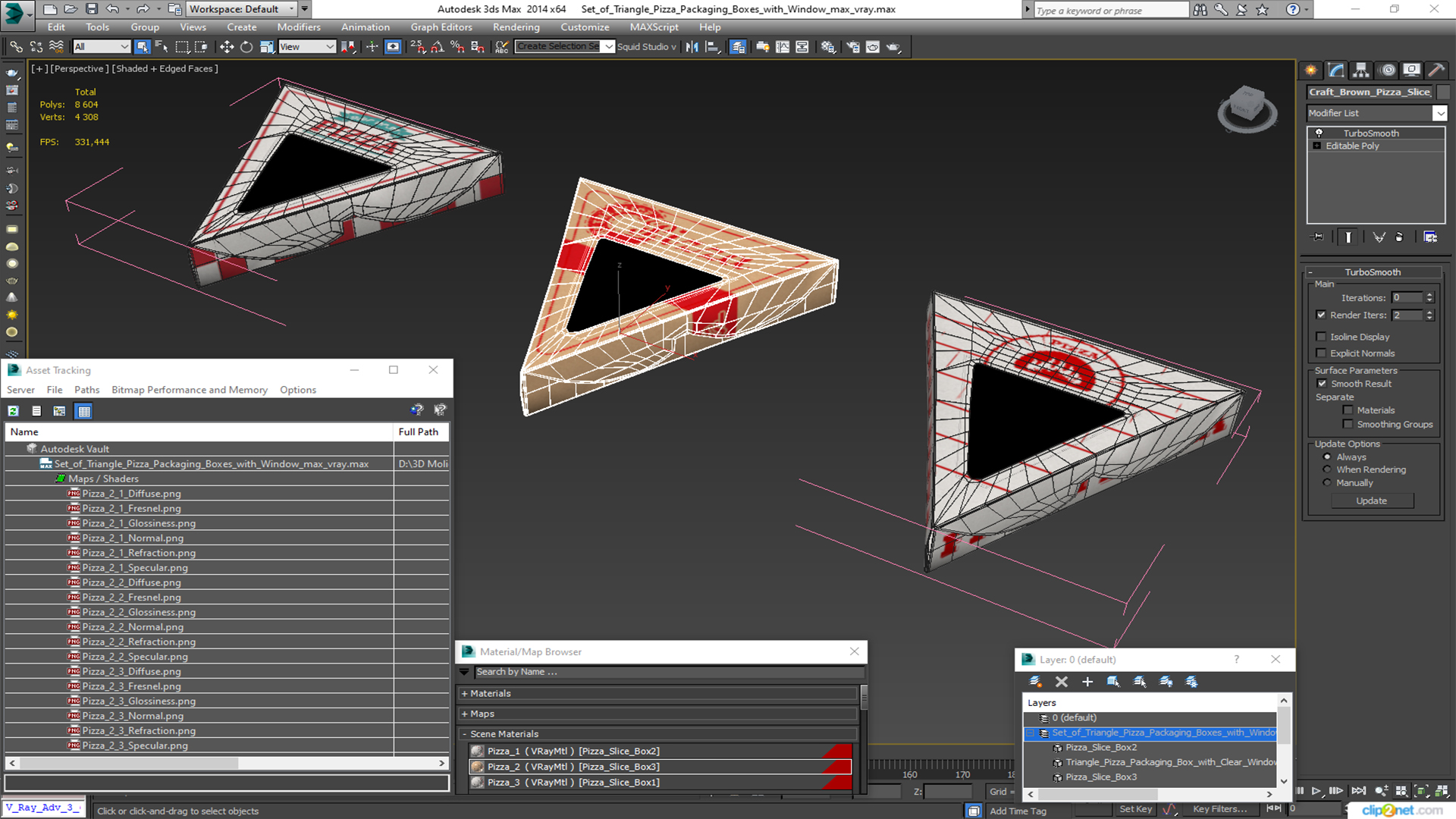This screenshot has height=819, width=1456.
Task: Enable Explicit Normals checkbox
Action: pos(1322,353)
